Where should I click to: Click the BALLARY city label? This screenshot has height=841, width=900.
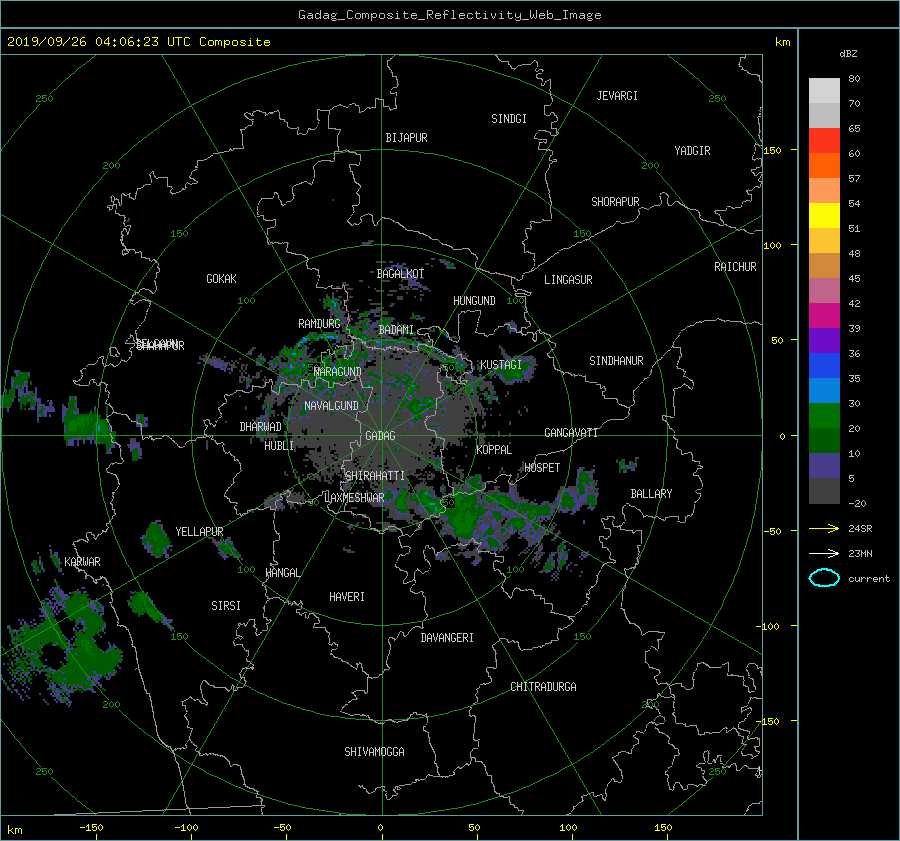click(x=651, y=494)
